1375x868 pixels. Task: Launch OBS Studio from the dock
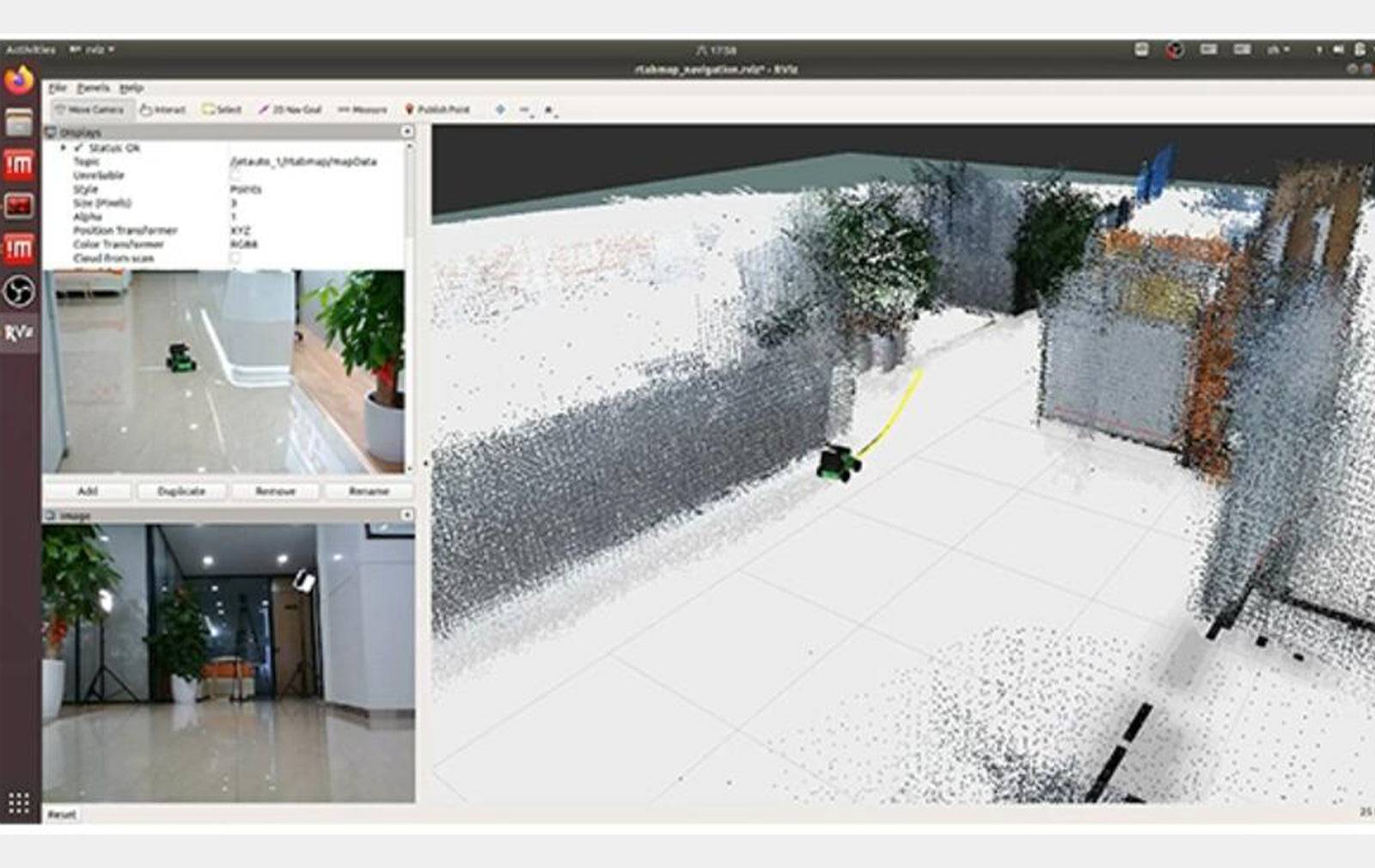coord(19,291)
